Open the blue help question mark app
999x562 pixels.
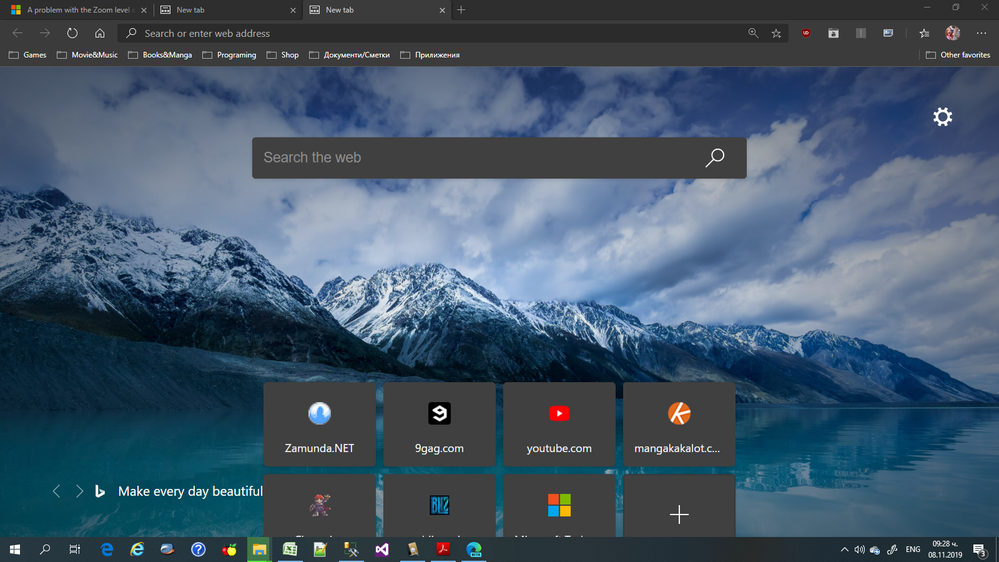pyautogui.click(x=198, y=549)
